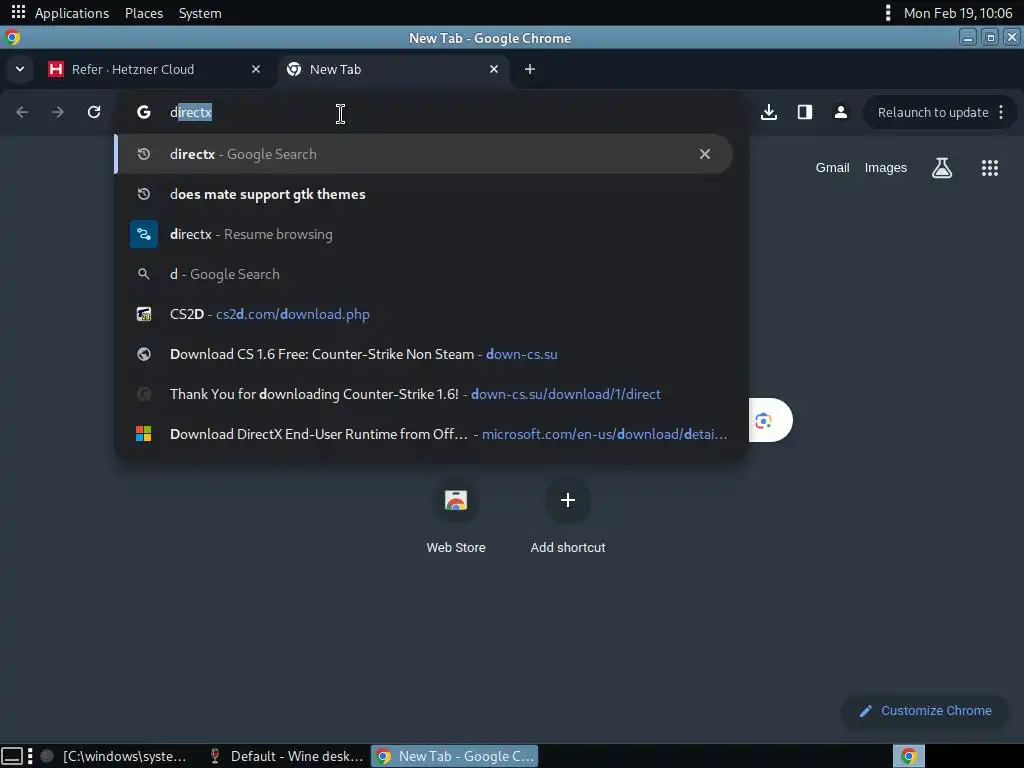
Task: Click the show desktop icon in taskbar
Action: (12, 756)
